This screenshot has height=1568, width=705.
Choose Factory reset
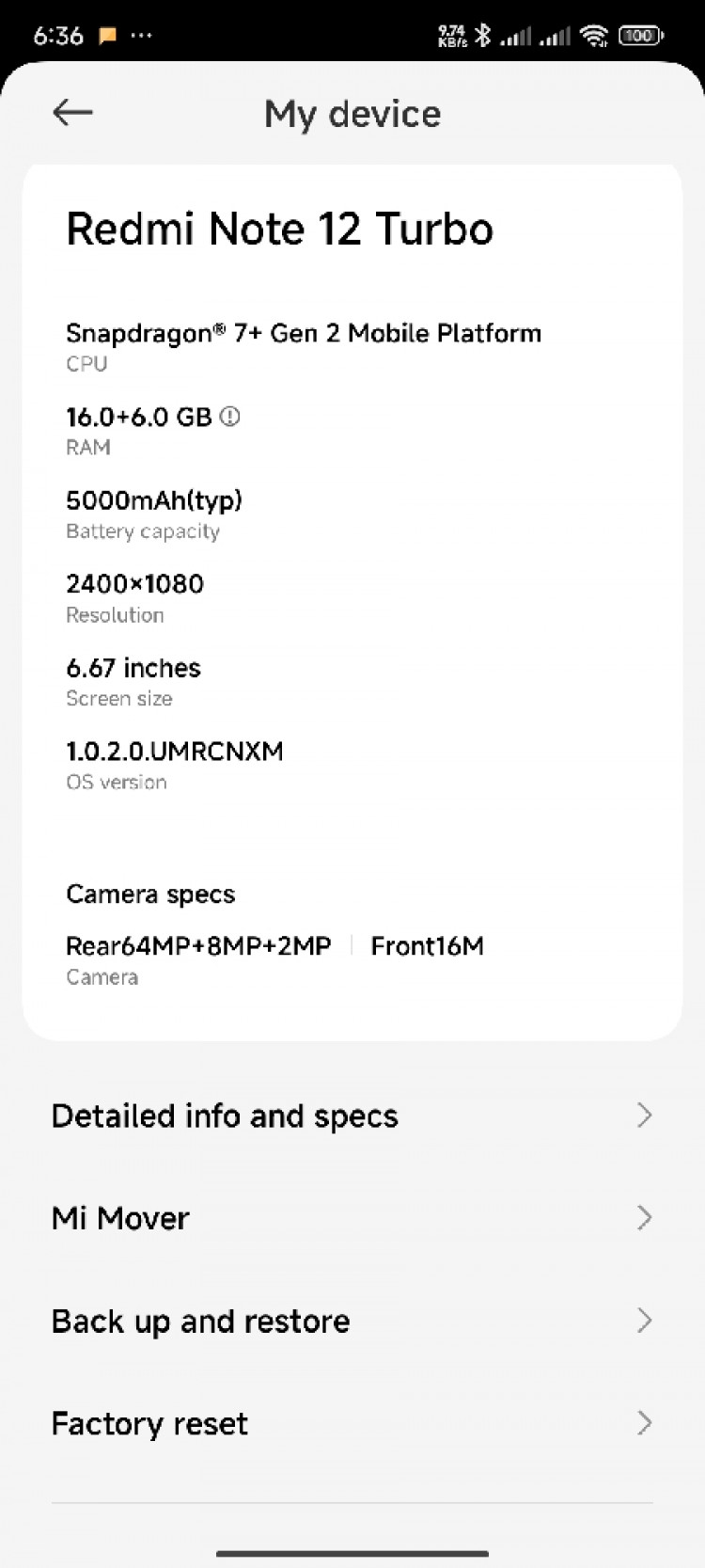150,1423
